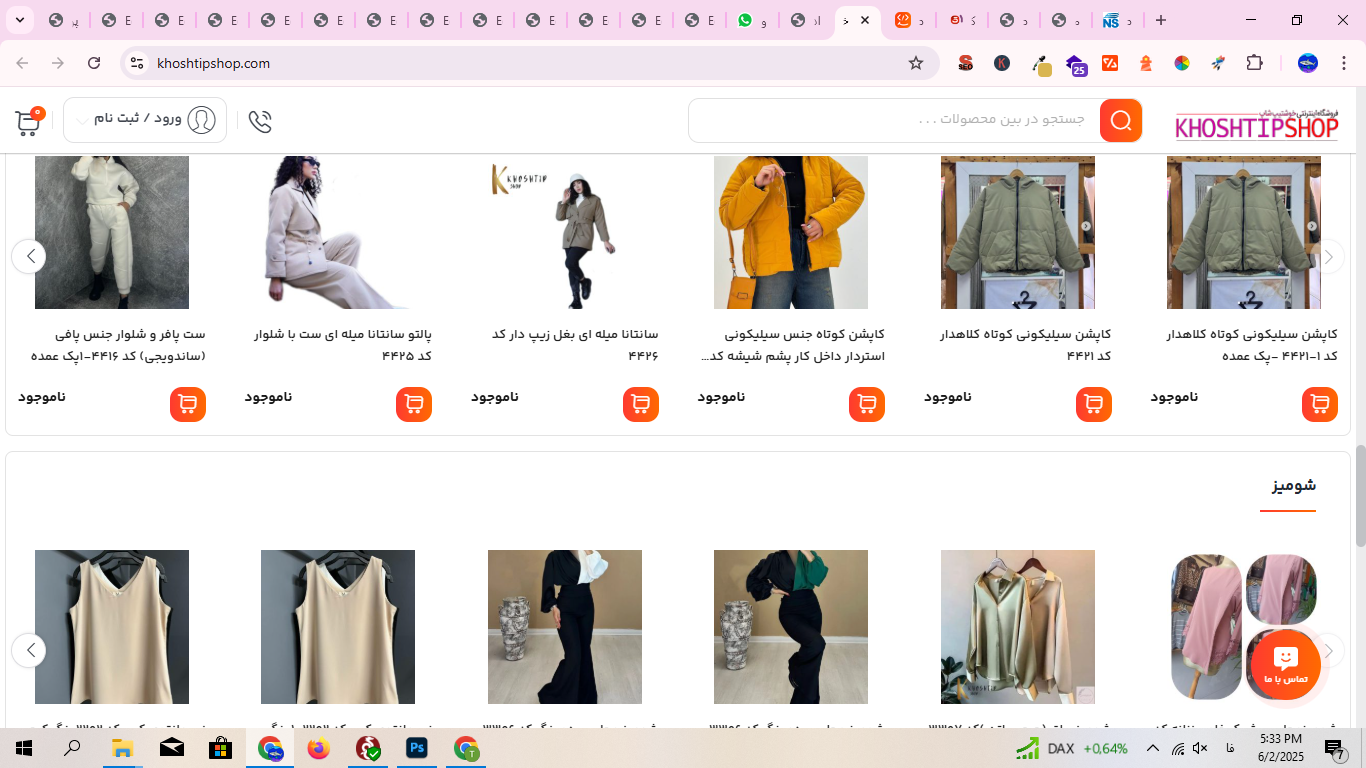This screenshot has height=768, width=1366.
Task: Slide شومیز carousel with left arrow
Action: pos(29,651)
